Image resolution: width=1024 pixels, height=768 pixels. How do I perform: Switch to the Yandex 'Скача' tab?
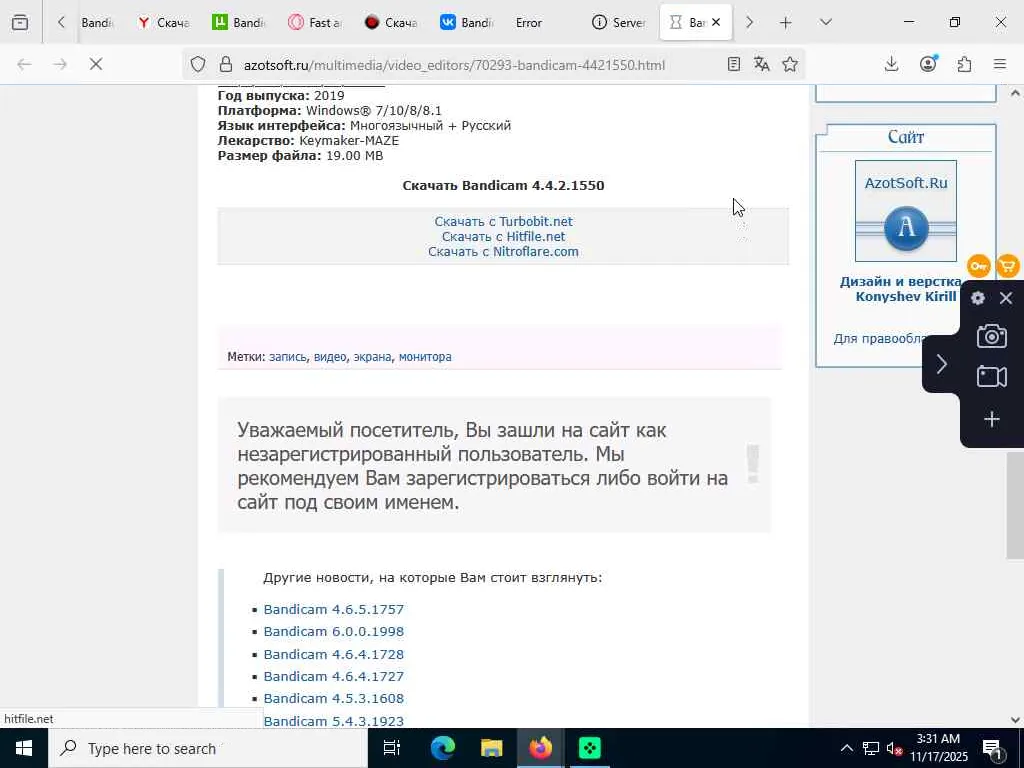[x=164, y=22]
